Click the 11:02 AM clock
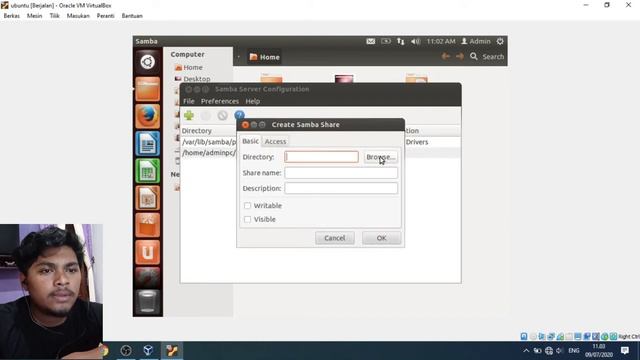Viewport: 640px width, 360px height. point(441,41)
